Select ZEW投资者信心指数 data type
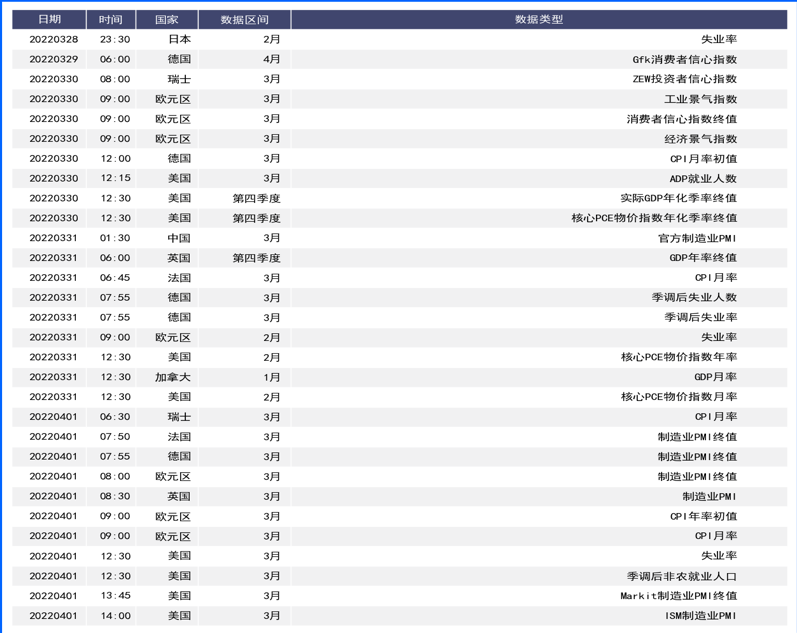This screenshot has width=797, height=633. 685,79
